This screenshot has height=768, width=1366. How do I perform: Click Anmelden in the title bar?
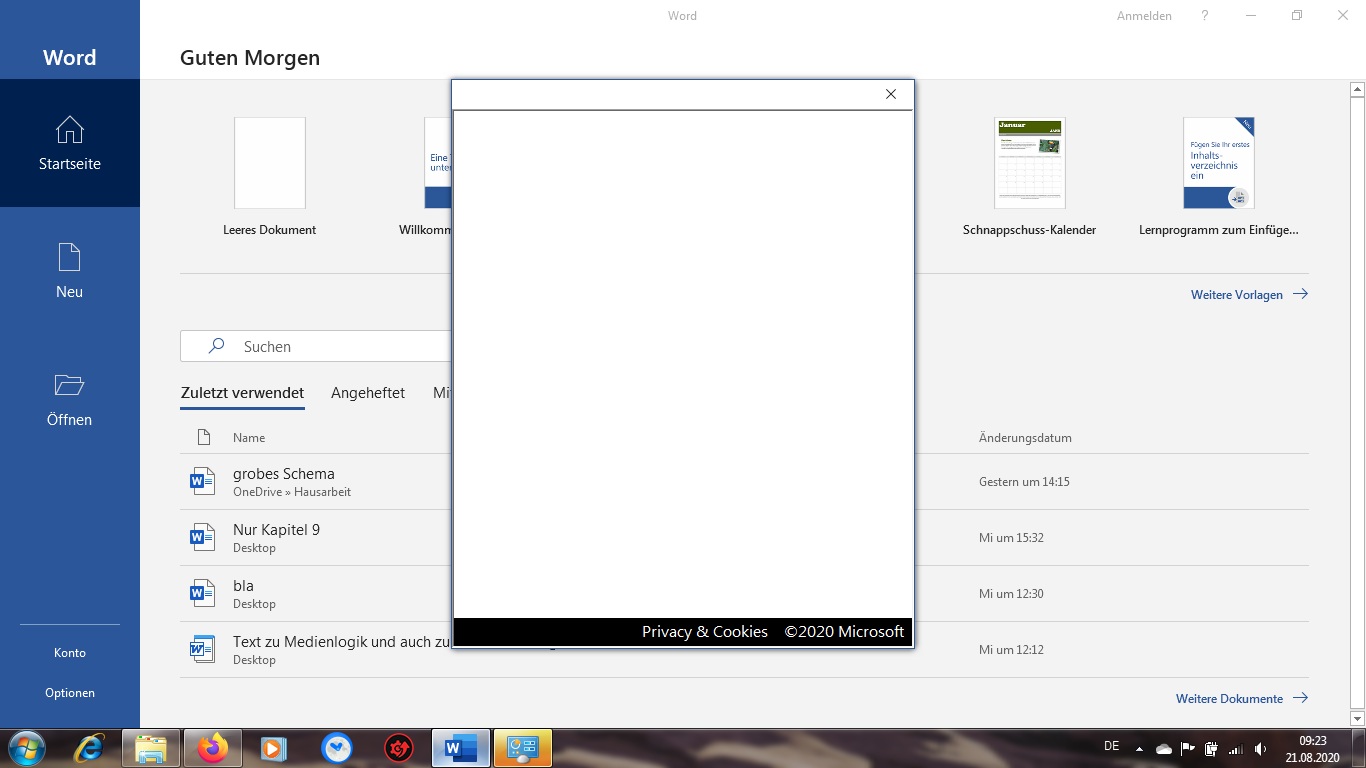tap(1144, 16)
